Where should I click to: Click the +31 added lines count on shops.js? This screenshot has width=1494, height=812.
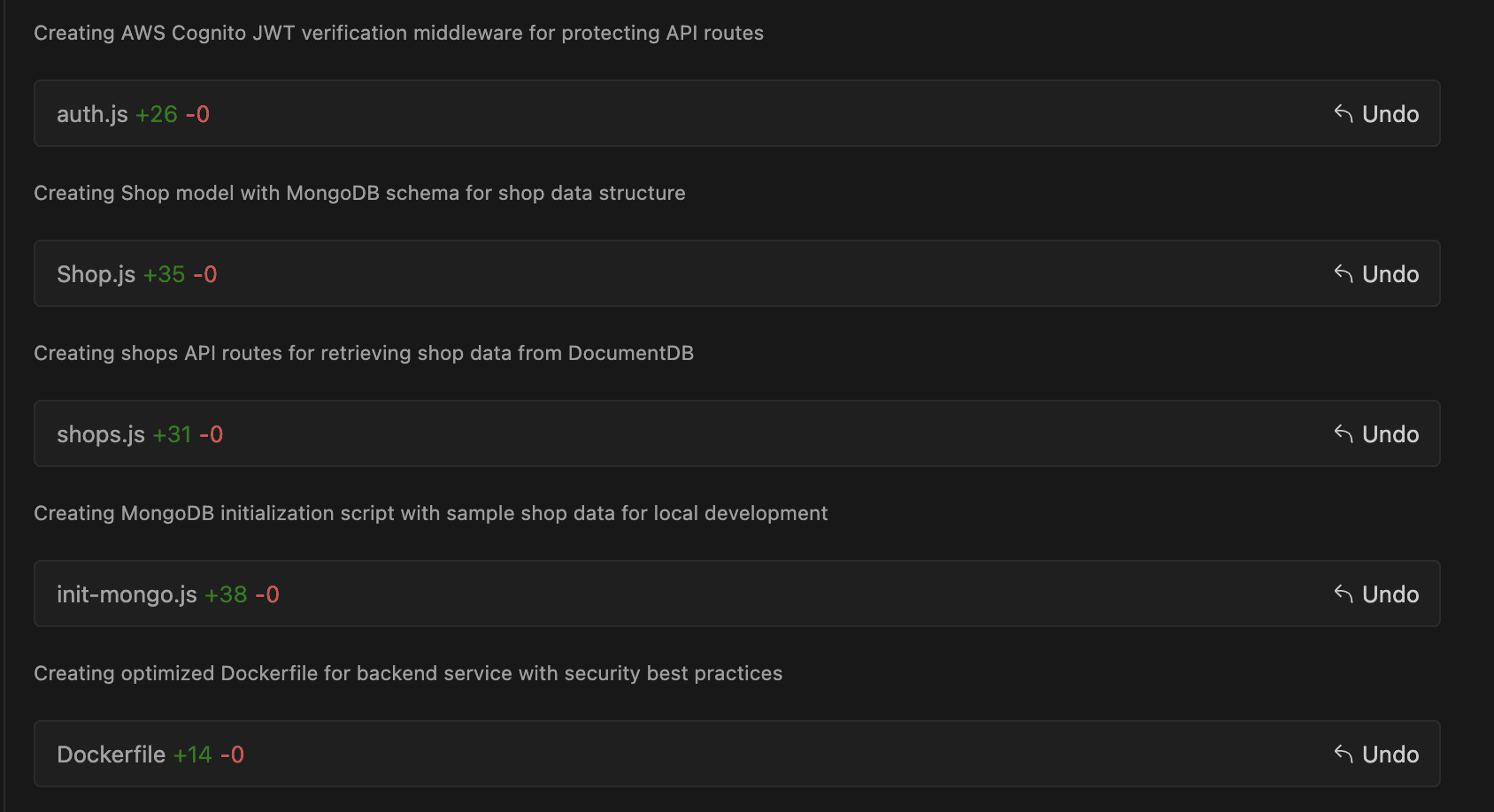coord(172,434)
